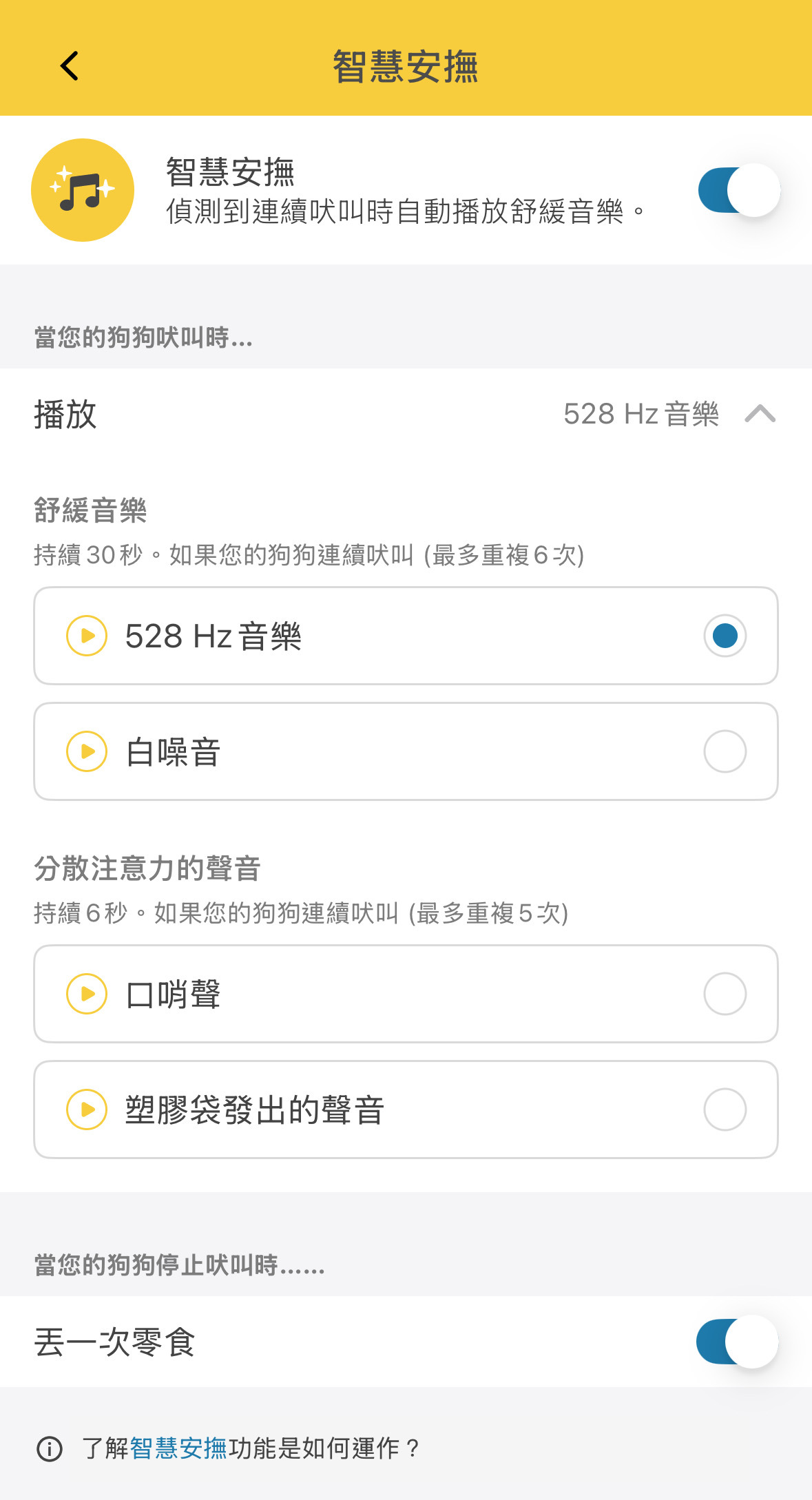The height and width of the screenshot is (1500, 812).
Task: Collapse the 播放 section chevron
Action: [x=760, y=414]
